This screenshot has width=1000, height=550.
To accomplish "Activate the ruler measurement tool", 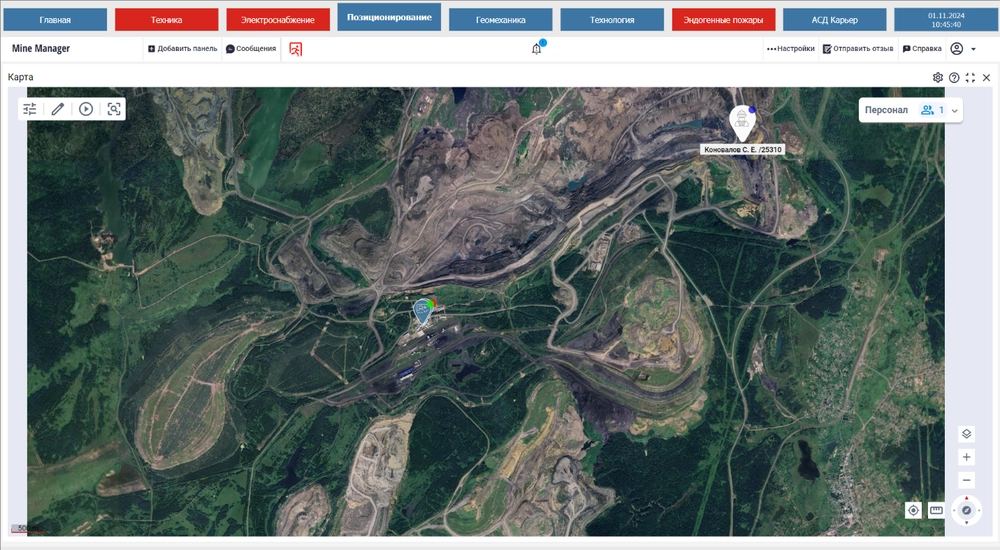I will coord(937,510).
